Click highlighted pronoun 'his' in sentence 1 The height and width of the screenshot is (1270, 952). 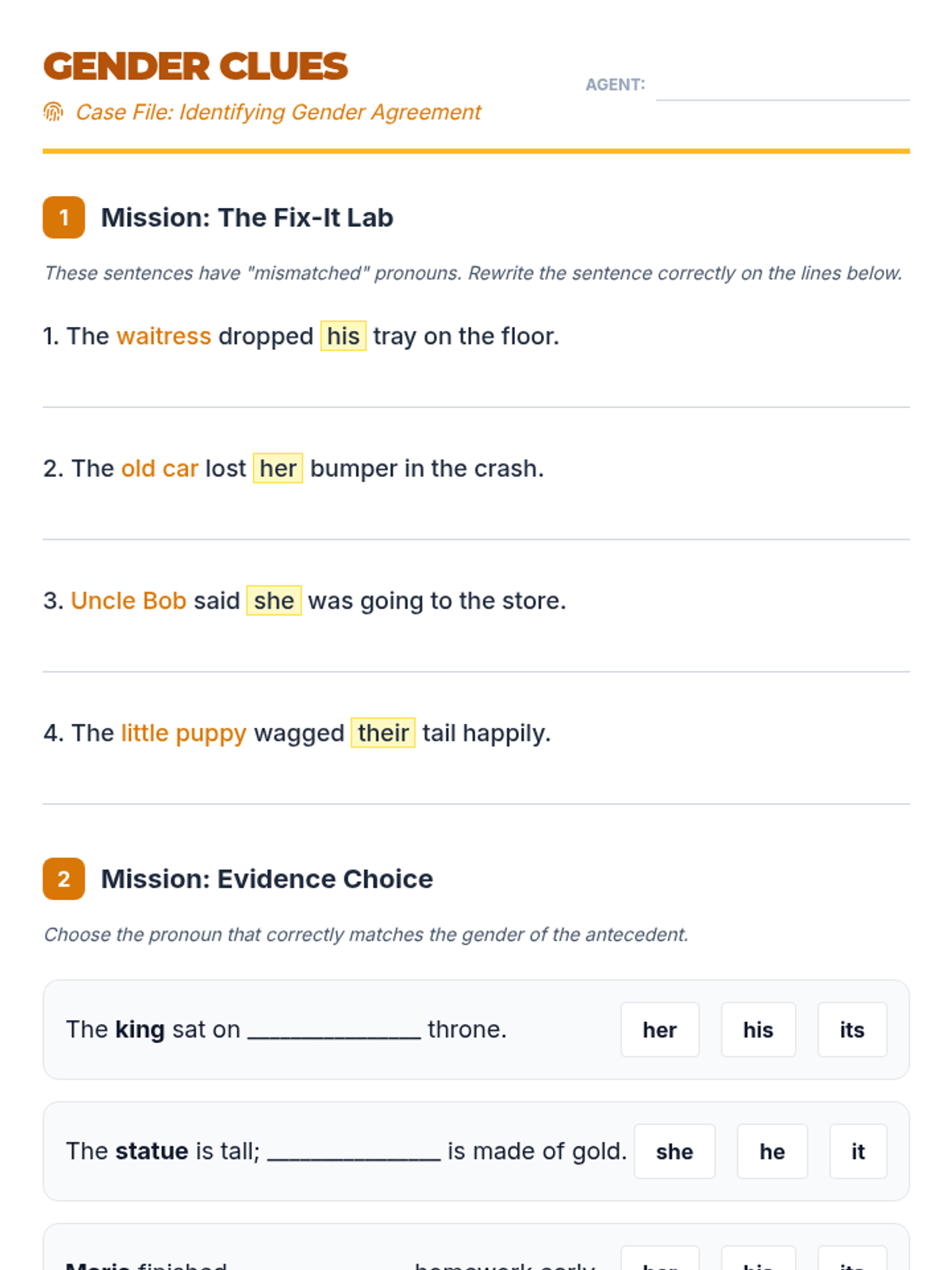coord(343,336)
